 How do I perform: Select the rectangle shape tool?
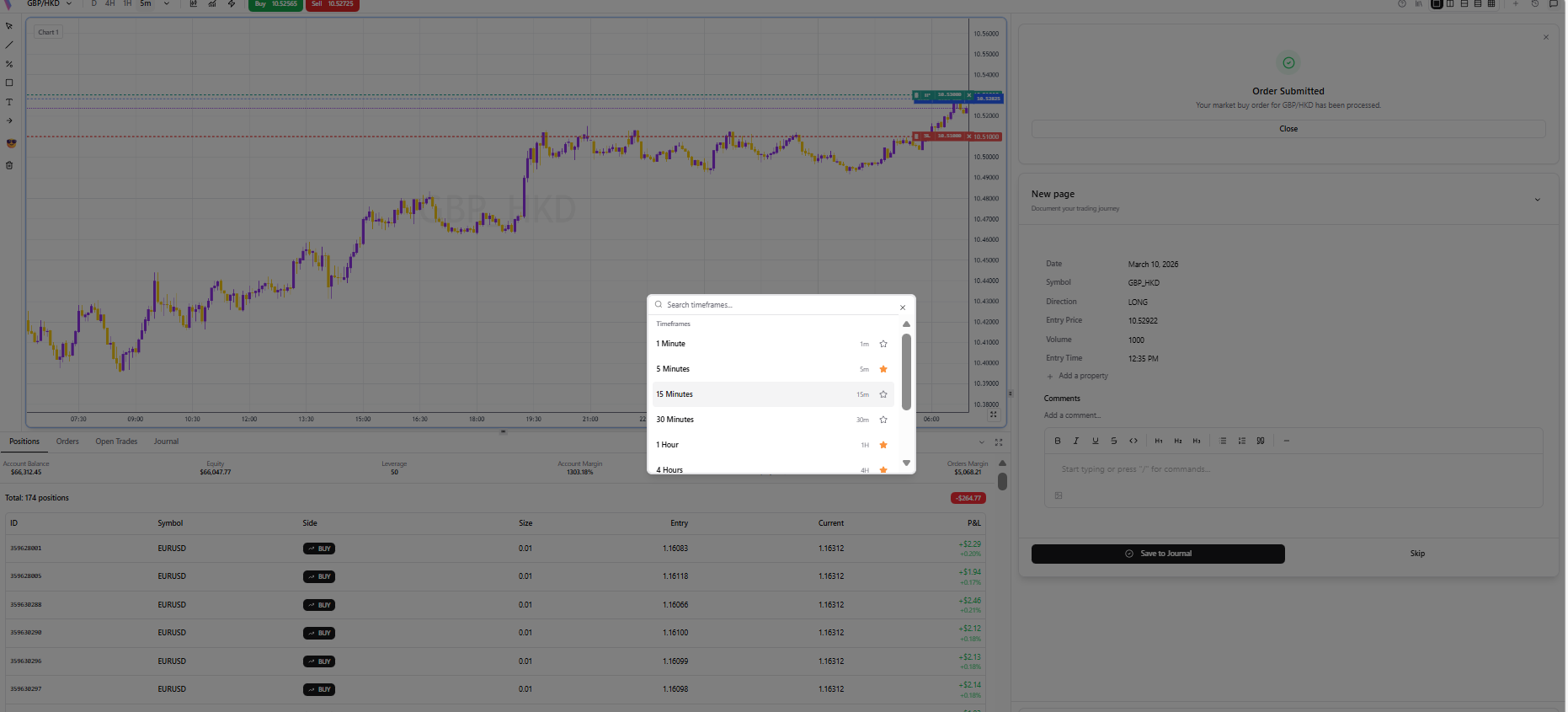9,83
